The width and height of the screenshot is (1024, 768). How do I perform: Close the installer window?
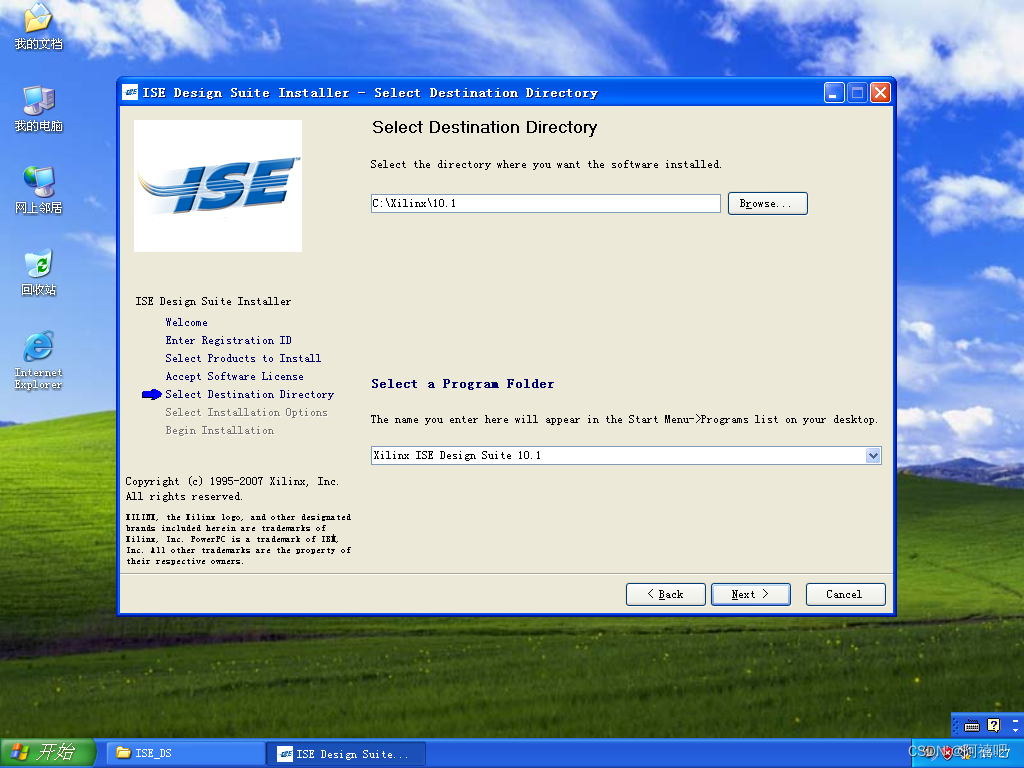click(x=880, y=93)
